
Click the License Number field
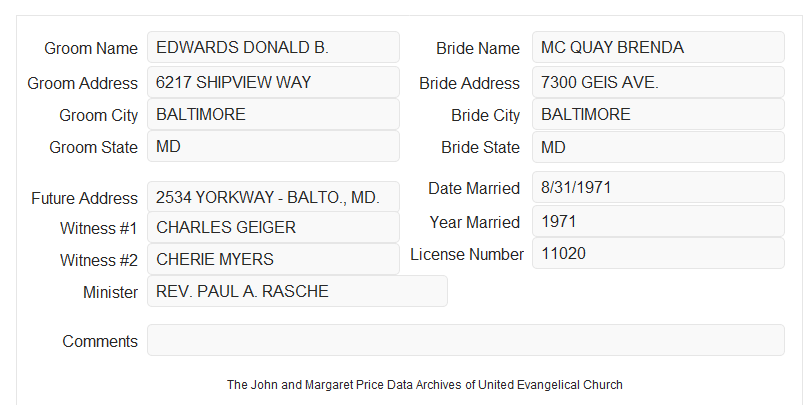point(658,253)
